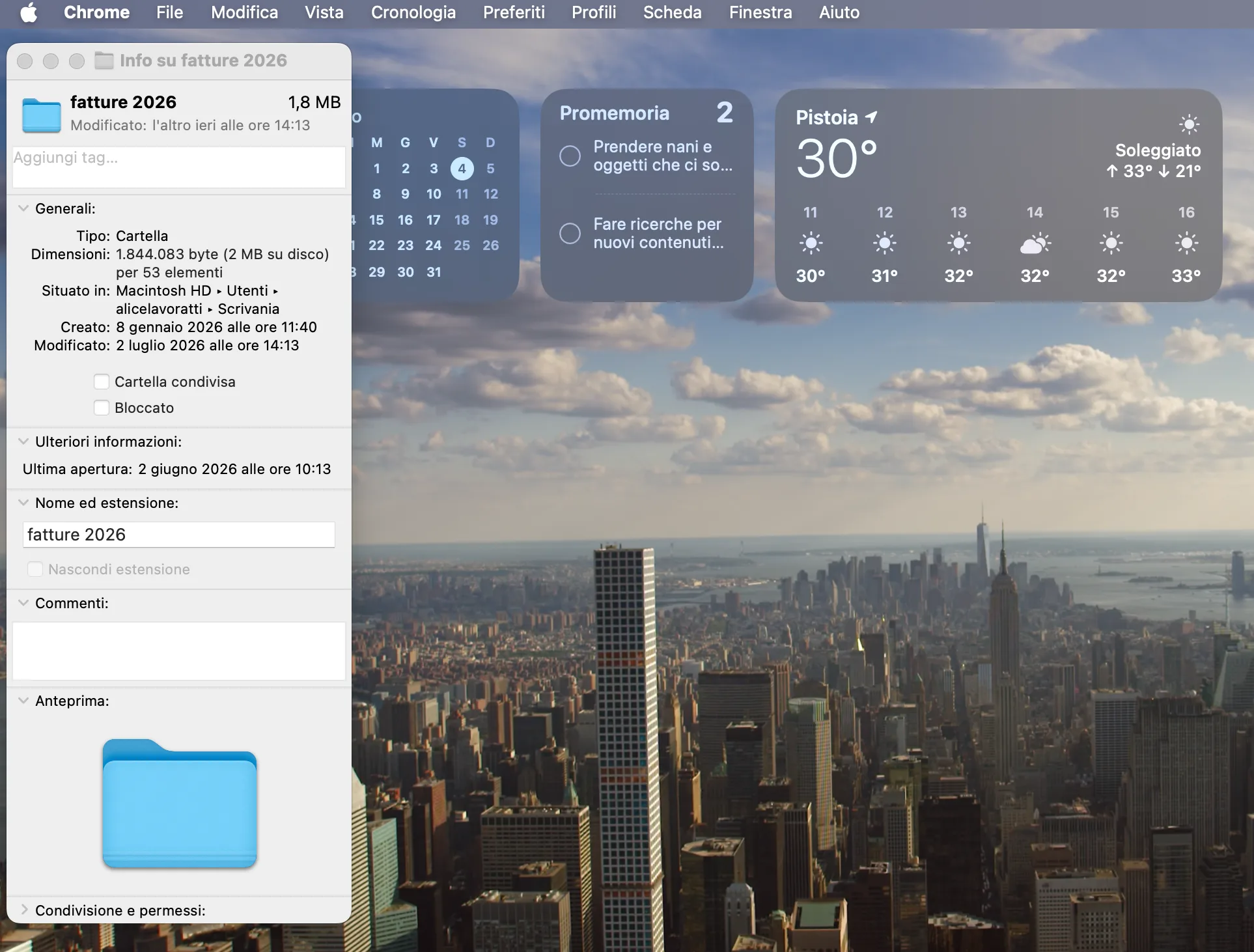Click the sunny icon above Soleggiato
Screen dimensions: 1254x952
tap(1189, 124)
